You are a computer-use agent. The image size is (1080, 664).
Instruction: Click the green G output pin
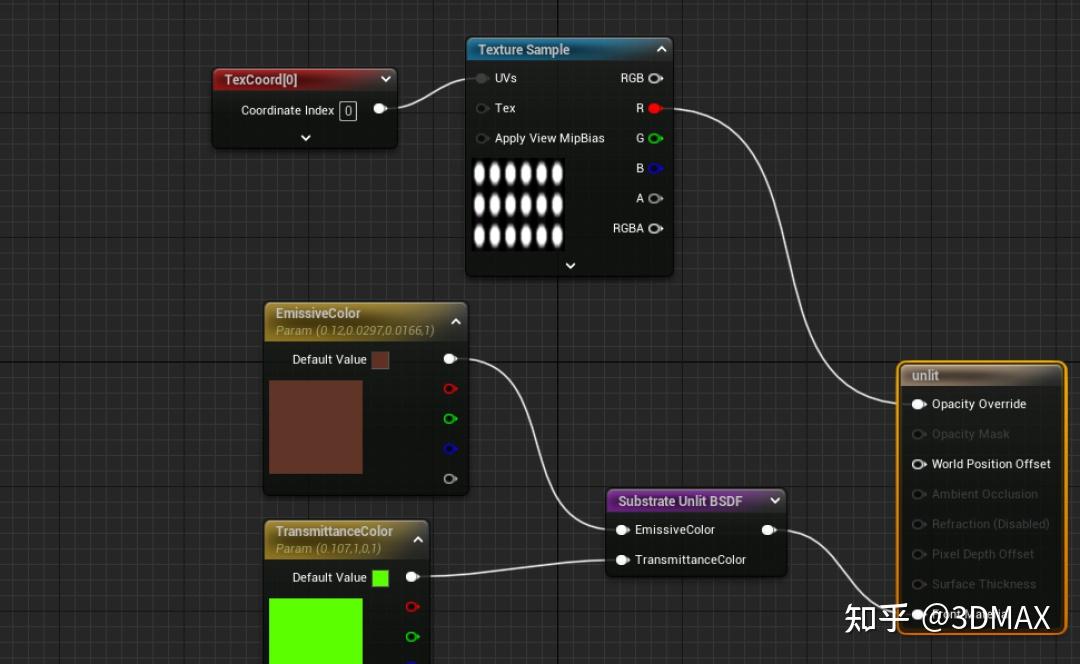(x=655, y=138)
